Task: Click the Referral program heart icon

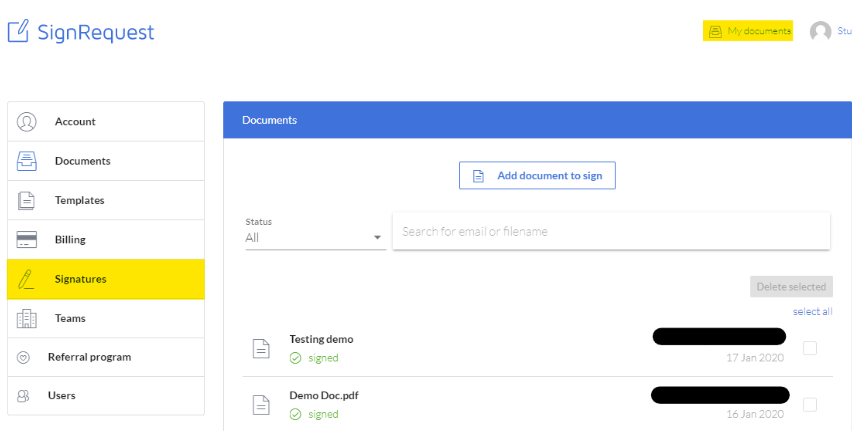Action: tap(24, 357)
